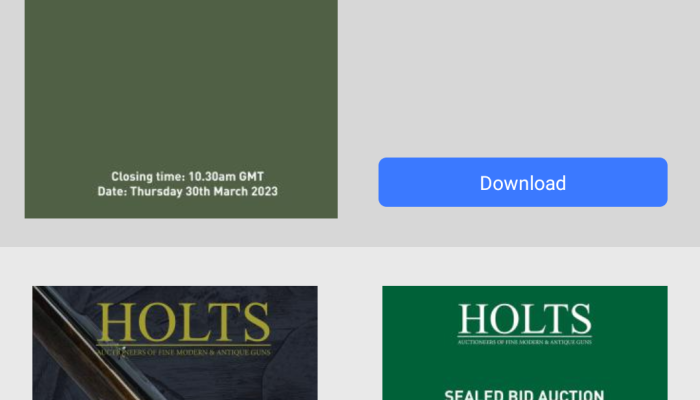Click the blue Download button
This screenshot has width=700, height=400.
coord(523,182)
